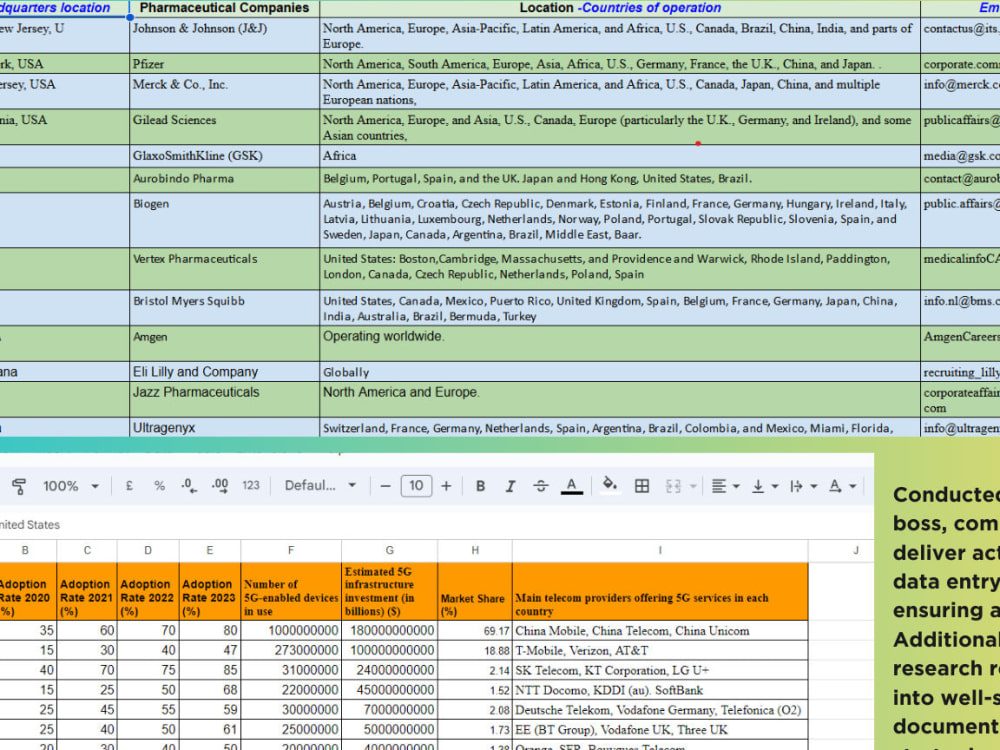Select the 'Merck & Co., Inc.' cell
This screenshot has width=1000, height=750.
click(224, 91)
